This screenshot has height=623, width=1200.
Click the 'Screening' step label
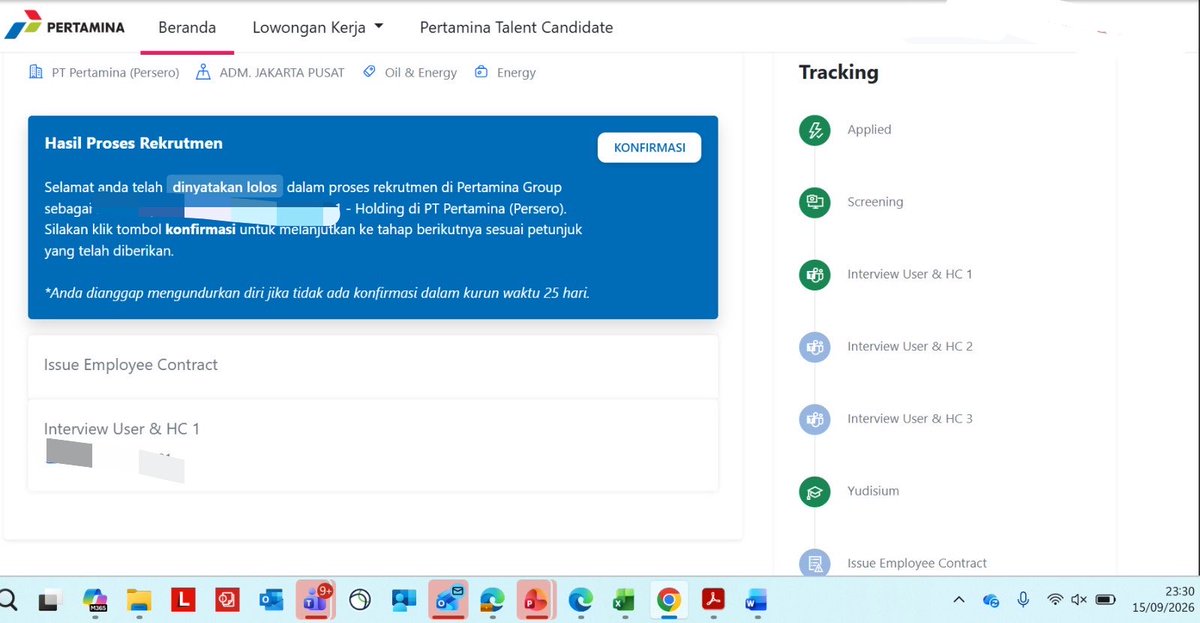pos(875,202)
